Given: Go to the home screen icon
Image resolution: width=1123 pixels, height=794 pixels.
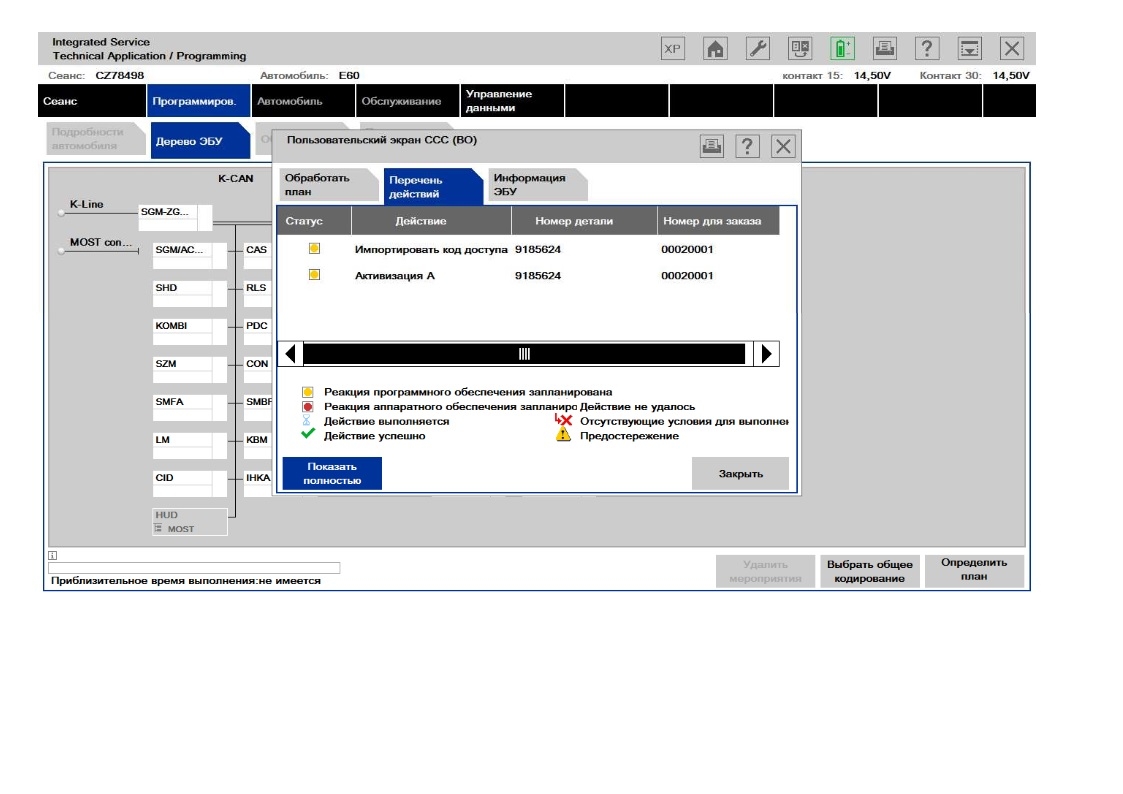Looking at the screenshot, I should click(715, 49).
